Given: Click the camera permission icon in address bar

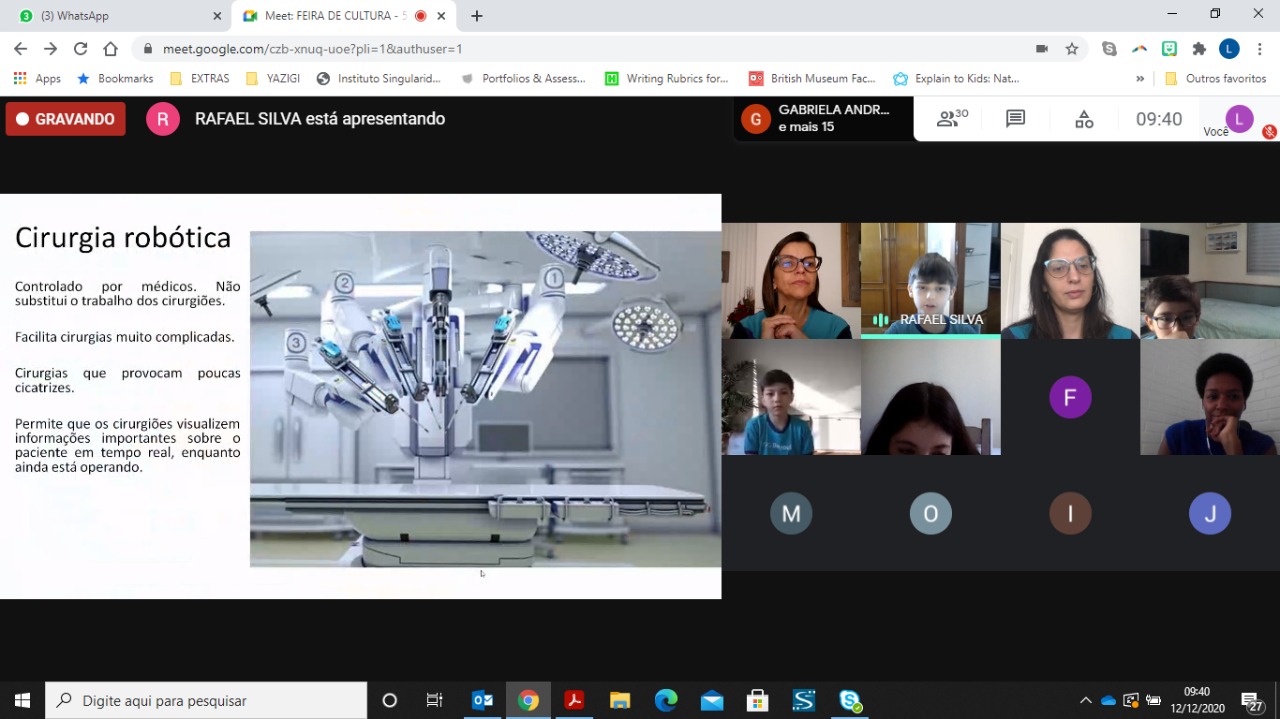Looking at the screenshot, I should pyautogui.click(x=1041, y=48).
